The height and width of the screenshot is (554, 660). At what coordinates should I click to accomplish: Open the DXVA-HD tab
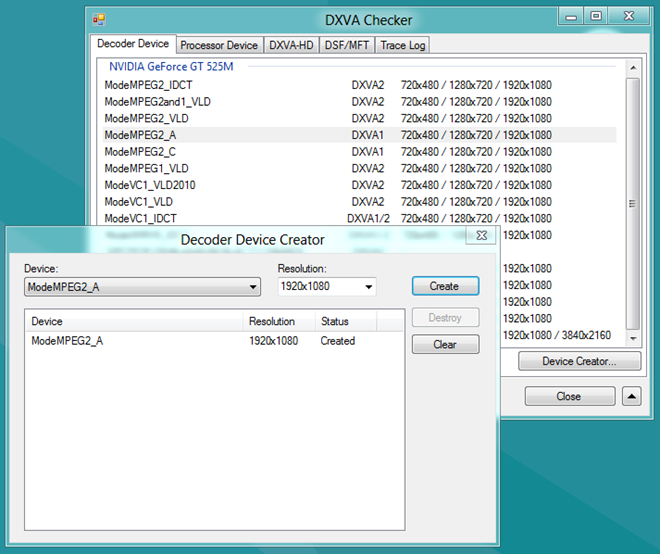pyautogui.click(x=290, y=45)
